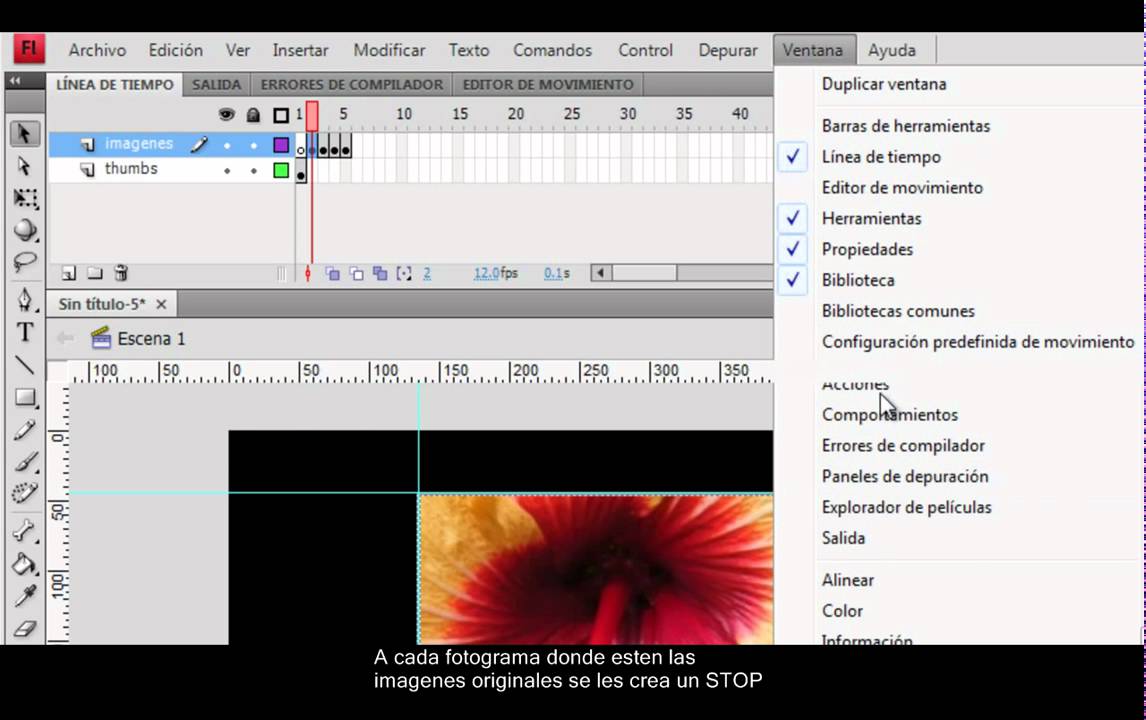The width and height of the screenshot is (1146, 720).
Task: Click modify onion markers icon
Action: pos(404,273)
